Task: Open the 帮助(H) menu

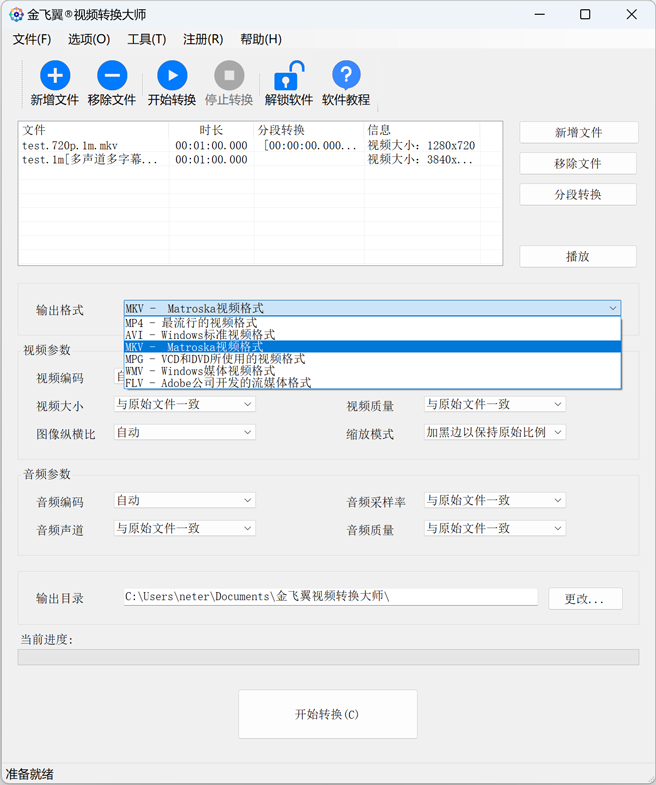Action: (261, 39)
